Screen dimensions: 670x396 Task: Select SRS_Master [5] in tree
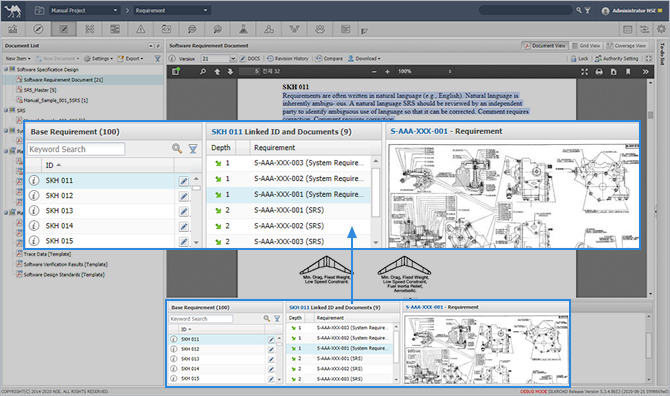point(40,90)
